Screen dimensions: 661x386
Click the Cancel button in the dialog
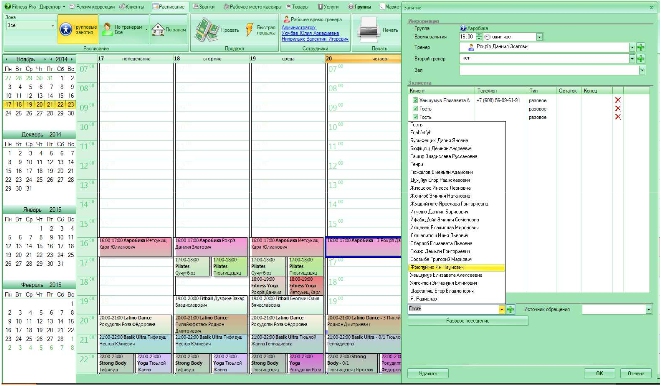pyautogui.click(x=636, y=373)
